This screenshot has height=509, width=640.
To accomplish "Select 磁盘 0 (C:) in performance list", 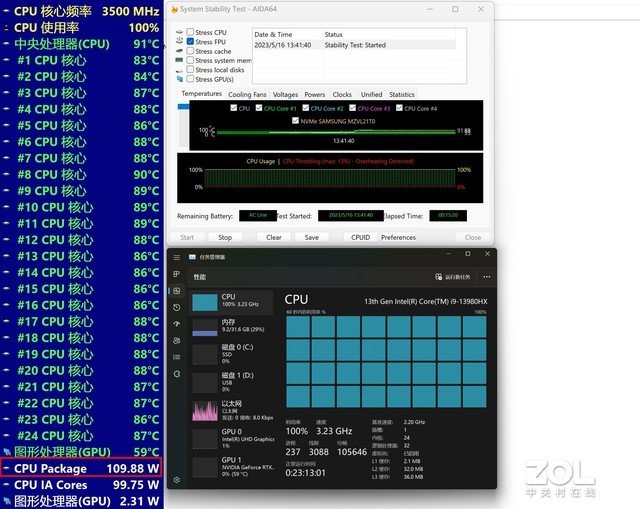I will [x=231, y=354].
